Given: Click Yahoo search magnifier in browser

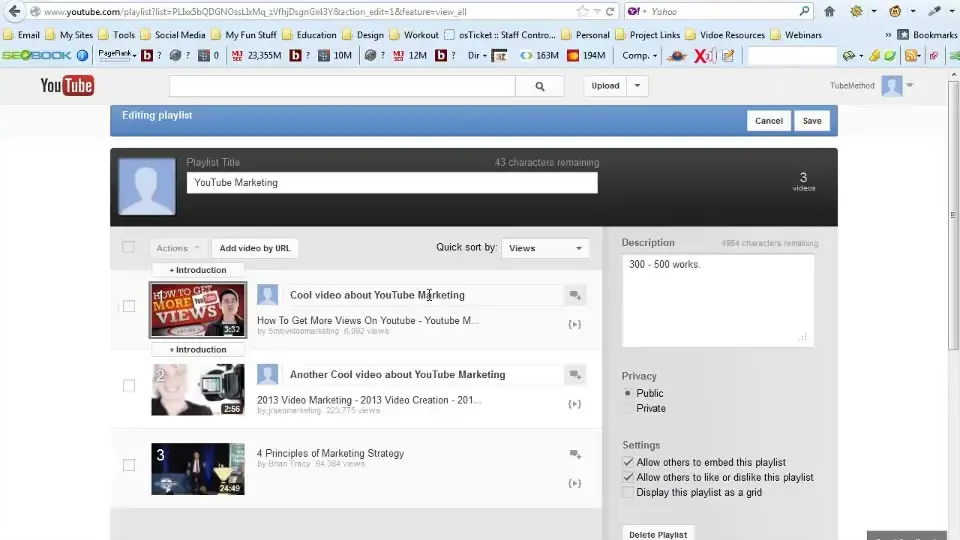Looking at the screenshot, I should [x=804, y=11].
